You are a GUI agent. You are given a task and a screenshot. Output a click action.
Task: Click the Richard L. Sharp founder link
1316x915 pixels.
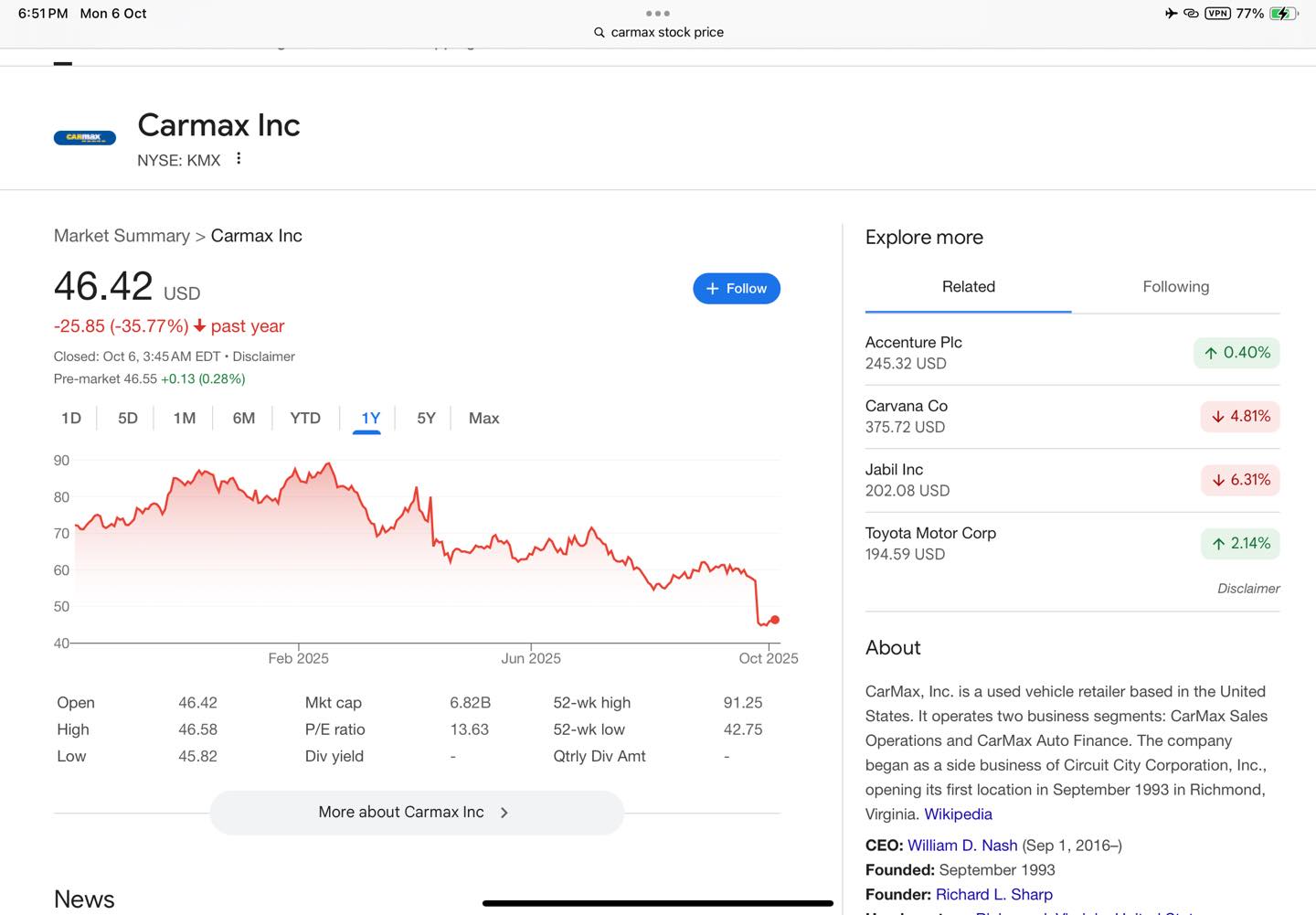[x=994, y=895]
